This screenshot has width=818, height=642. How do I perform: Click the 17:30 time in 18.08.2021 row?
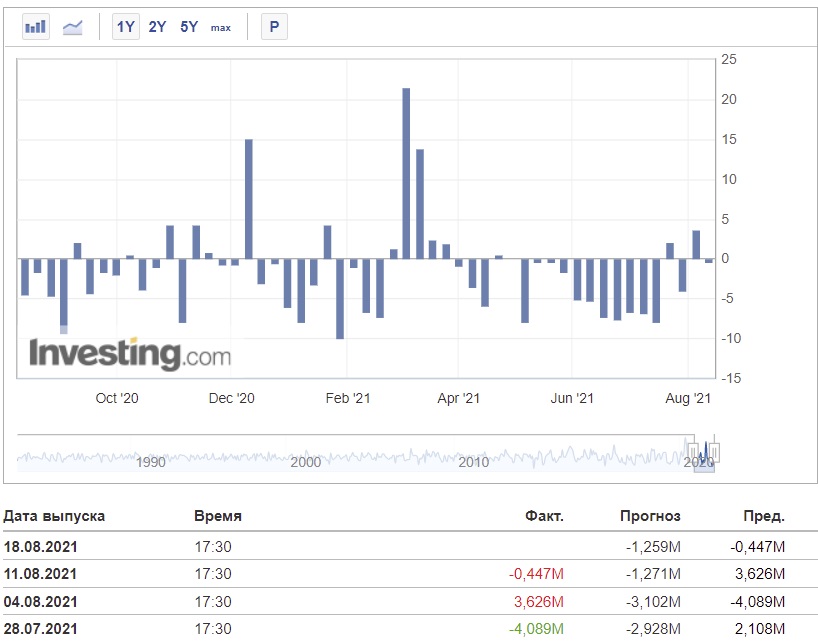(213, 547)
